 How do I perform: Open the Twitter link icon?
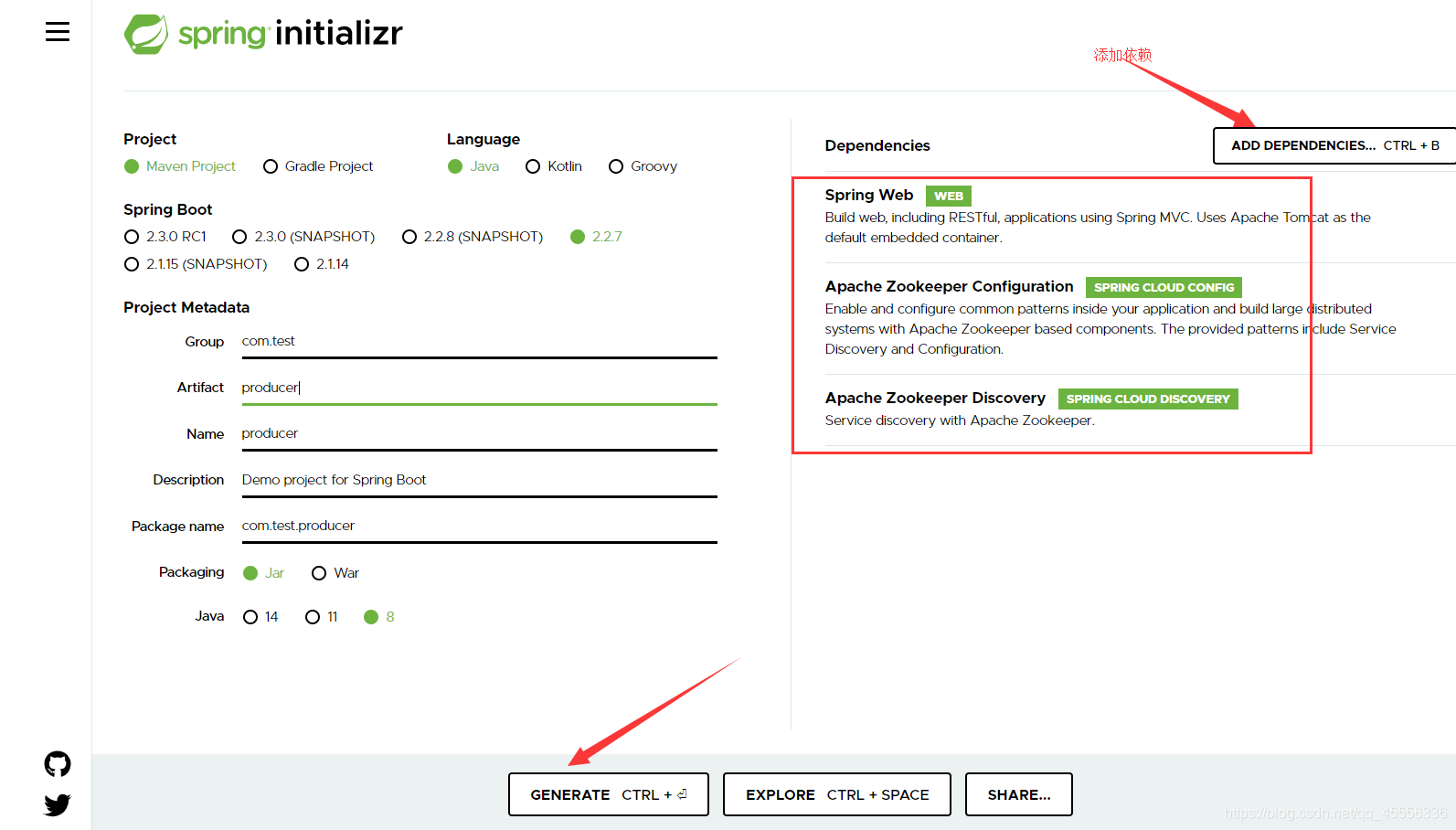(x=58, y=804)
